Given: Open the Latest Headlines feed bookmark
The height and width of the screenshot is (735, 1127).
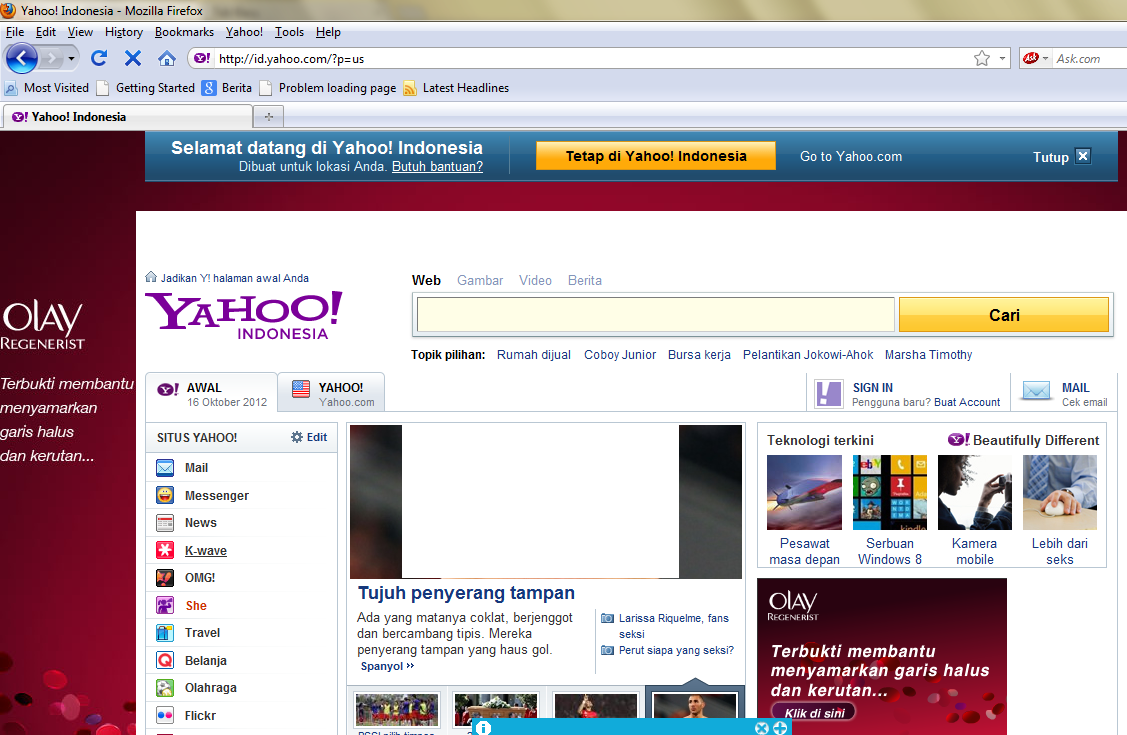Looking at the screenshot, I should (456, 88).
